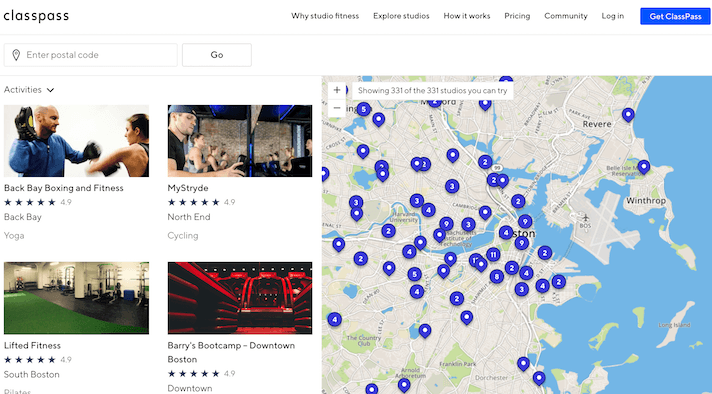
Task: Click the Get ClassPass button
Action: tap(675, 16)
